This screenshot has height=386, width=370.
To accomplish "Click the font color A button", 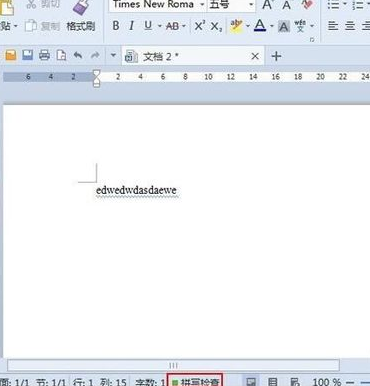I will pyautogui.click(x=260, y=26).
